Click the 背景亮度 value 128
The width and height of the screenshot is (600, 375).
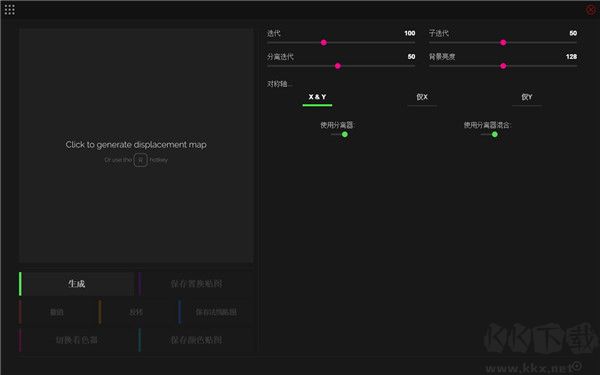point(571,57)
